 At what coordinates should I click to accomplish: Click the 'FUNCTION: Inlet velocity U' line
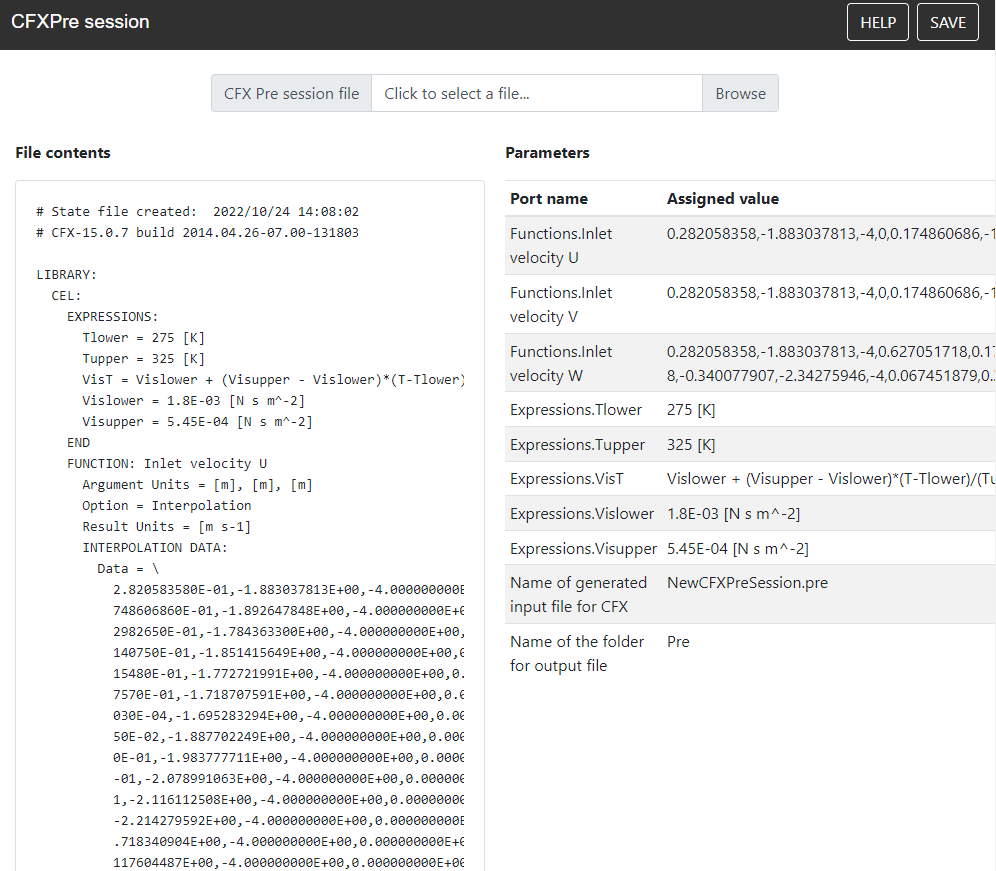166,463
